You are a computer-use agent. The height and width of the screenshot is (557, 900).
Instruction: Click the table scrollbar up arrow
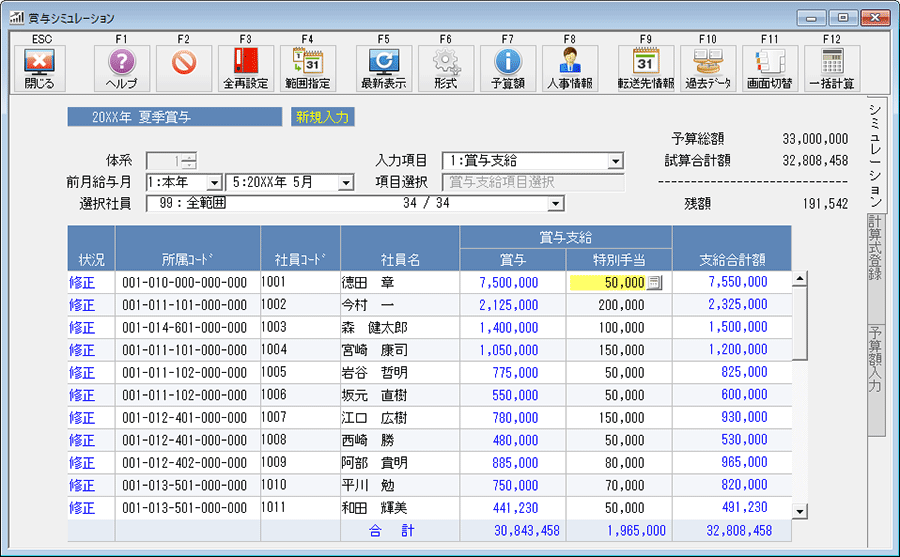800,279
